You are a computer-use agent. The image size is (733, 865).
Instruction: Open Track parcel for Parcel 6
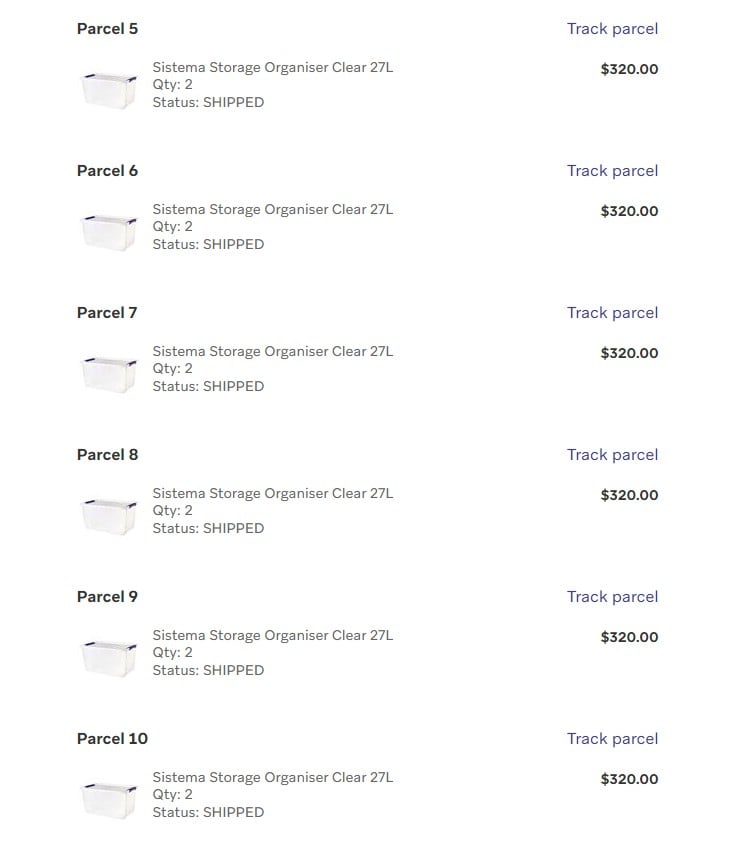[612, 171]
